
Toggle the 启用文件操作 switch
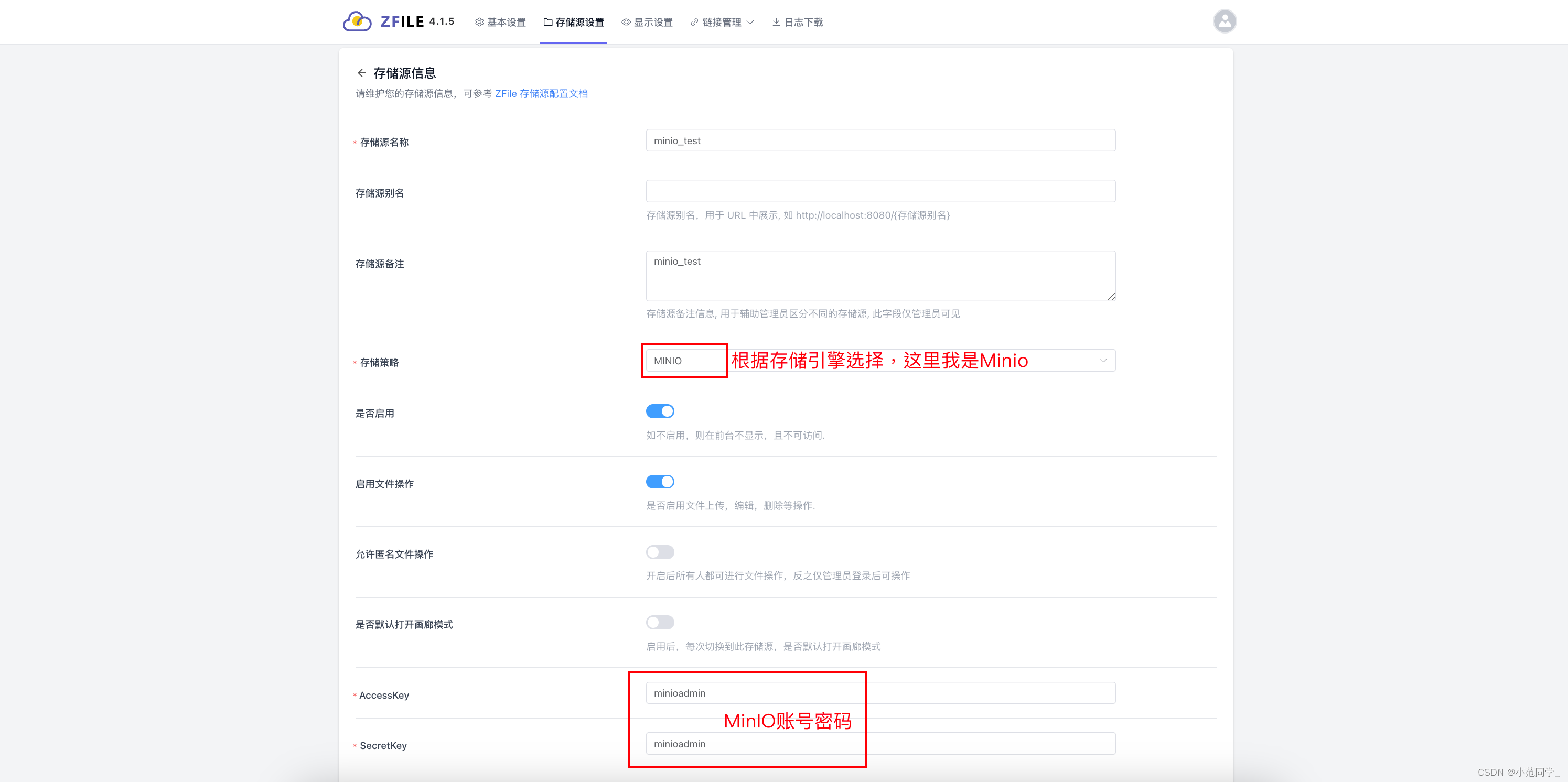(x=660, y=482)
